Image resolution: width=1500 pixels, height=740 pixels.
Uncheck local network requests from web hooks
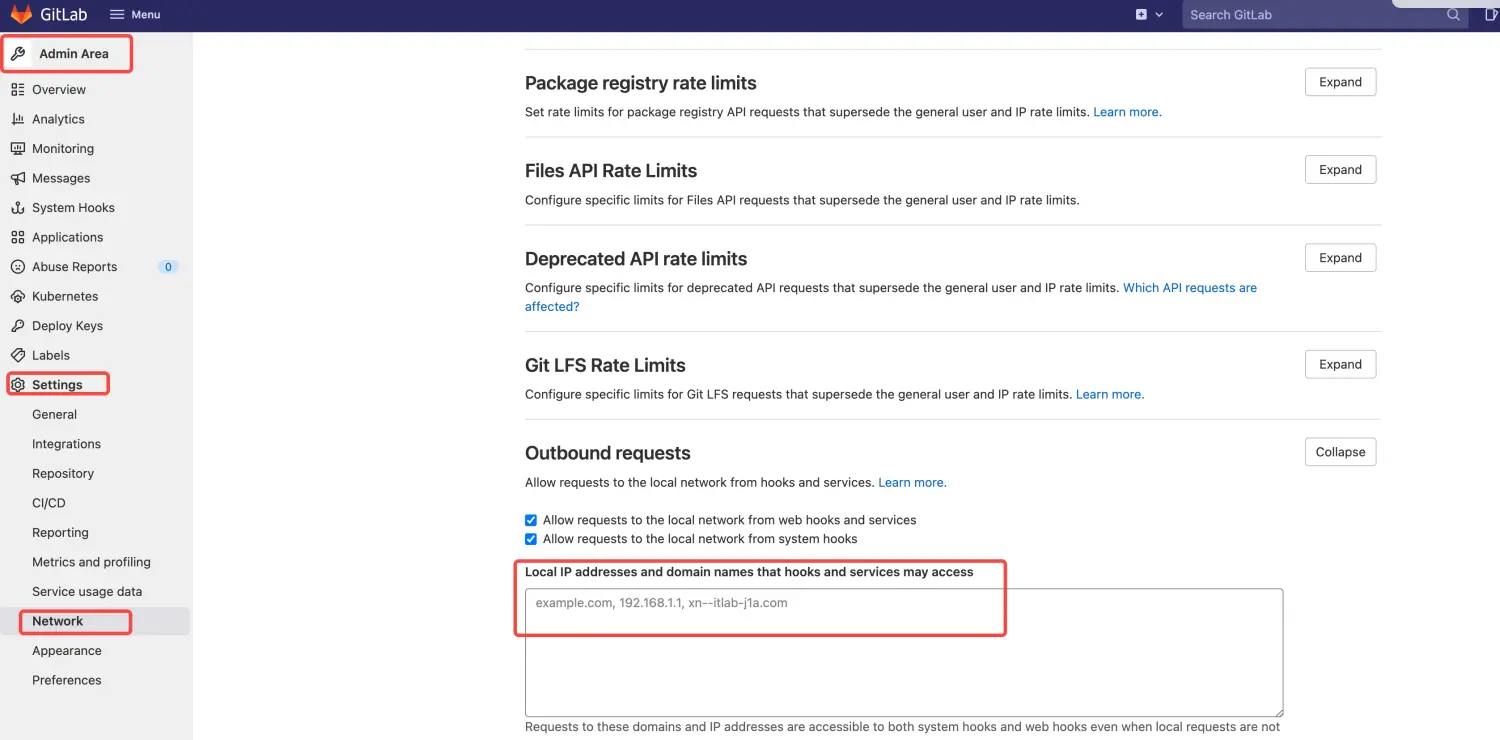pos(531,520)
